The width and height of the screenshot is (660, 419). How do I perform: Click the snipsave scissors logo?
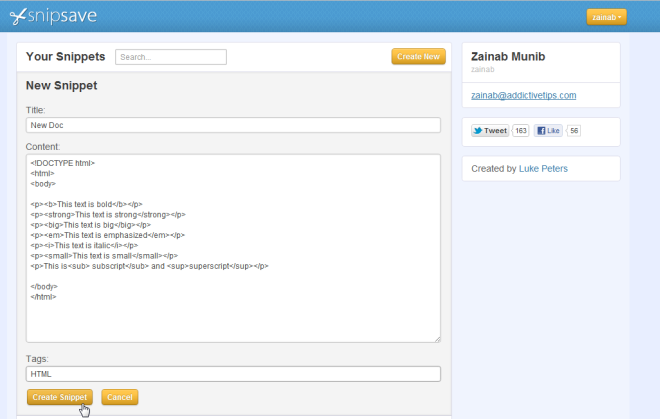point(53,16)
